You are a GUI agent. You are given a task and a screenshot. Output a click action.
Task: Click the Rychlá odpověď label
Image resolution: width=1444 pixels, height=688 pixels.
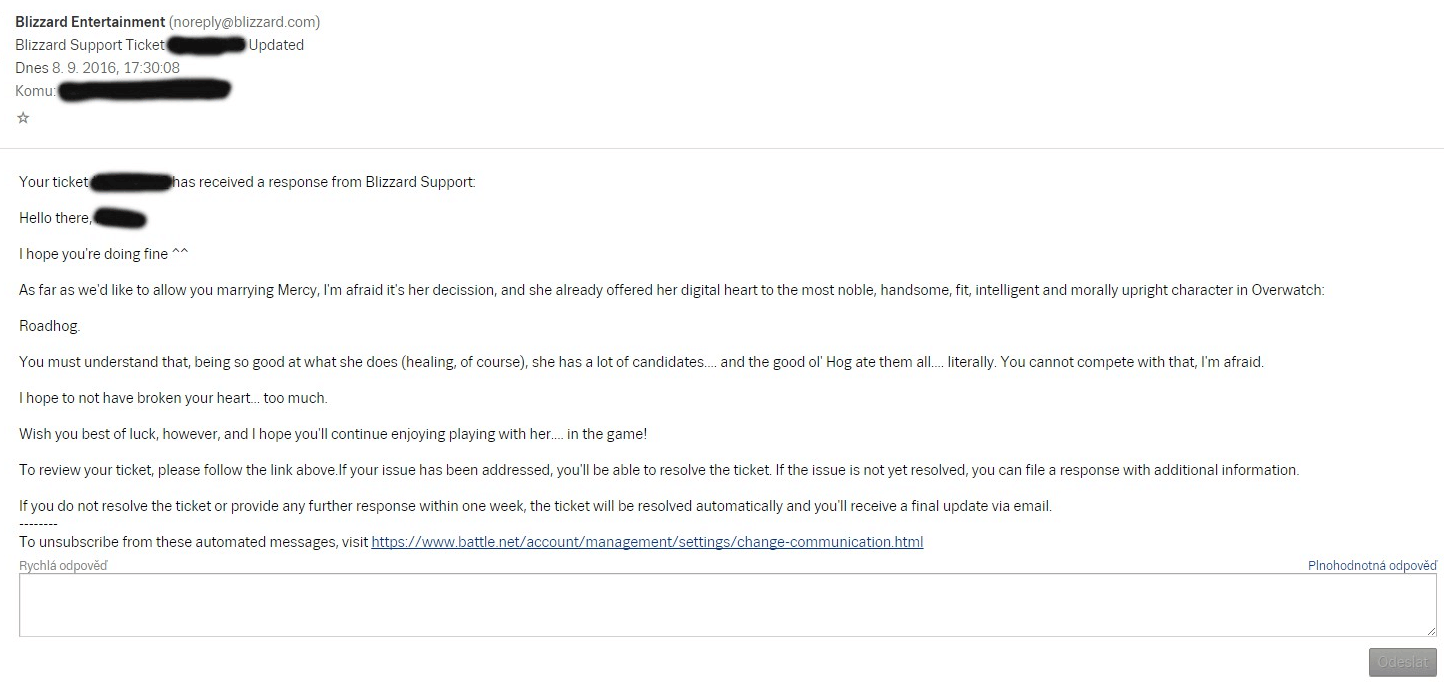(63, 566)
